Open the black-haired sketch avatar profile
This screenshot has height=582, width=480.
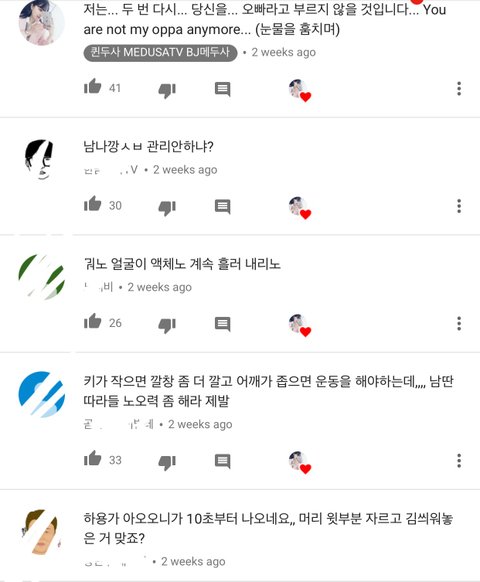coord(41,159)
